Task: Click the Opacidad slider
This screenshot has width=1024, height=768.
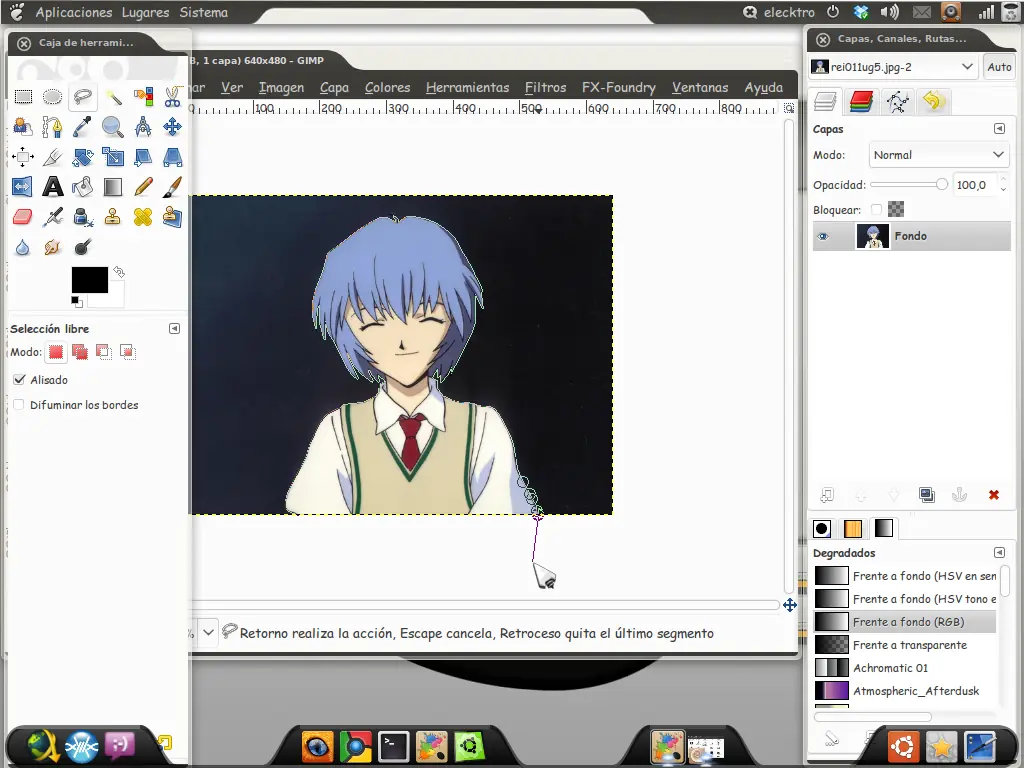Action: tap(908, 185)
